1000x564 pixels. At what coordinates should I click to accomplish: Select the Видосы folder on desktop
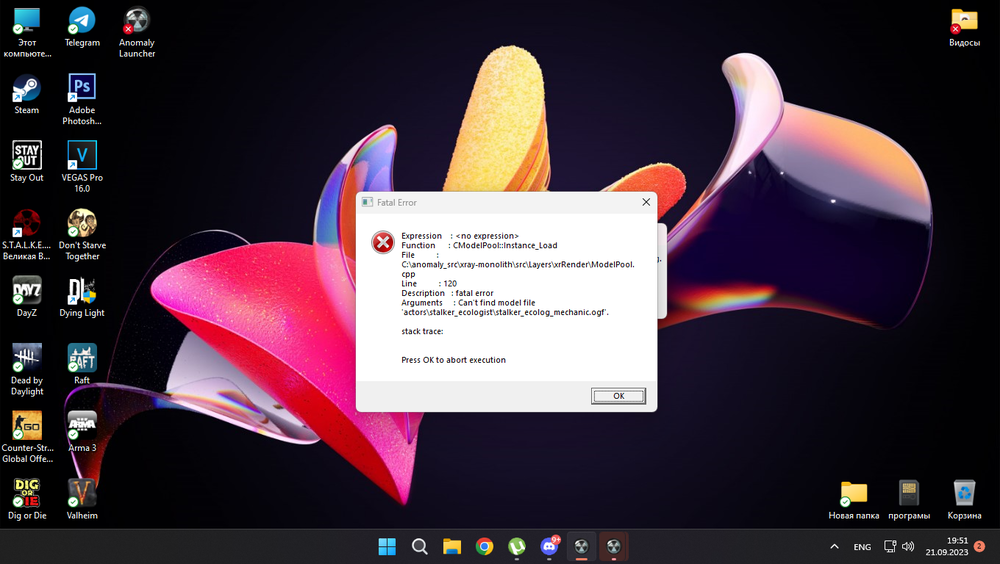[x=964, y=27]
